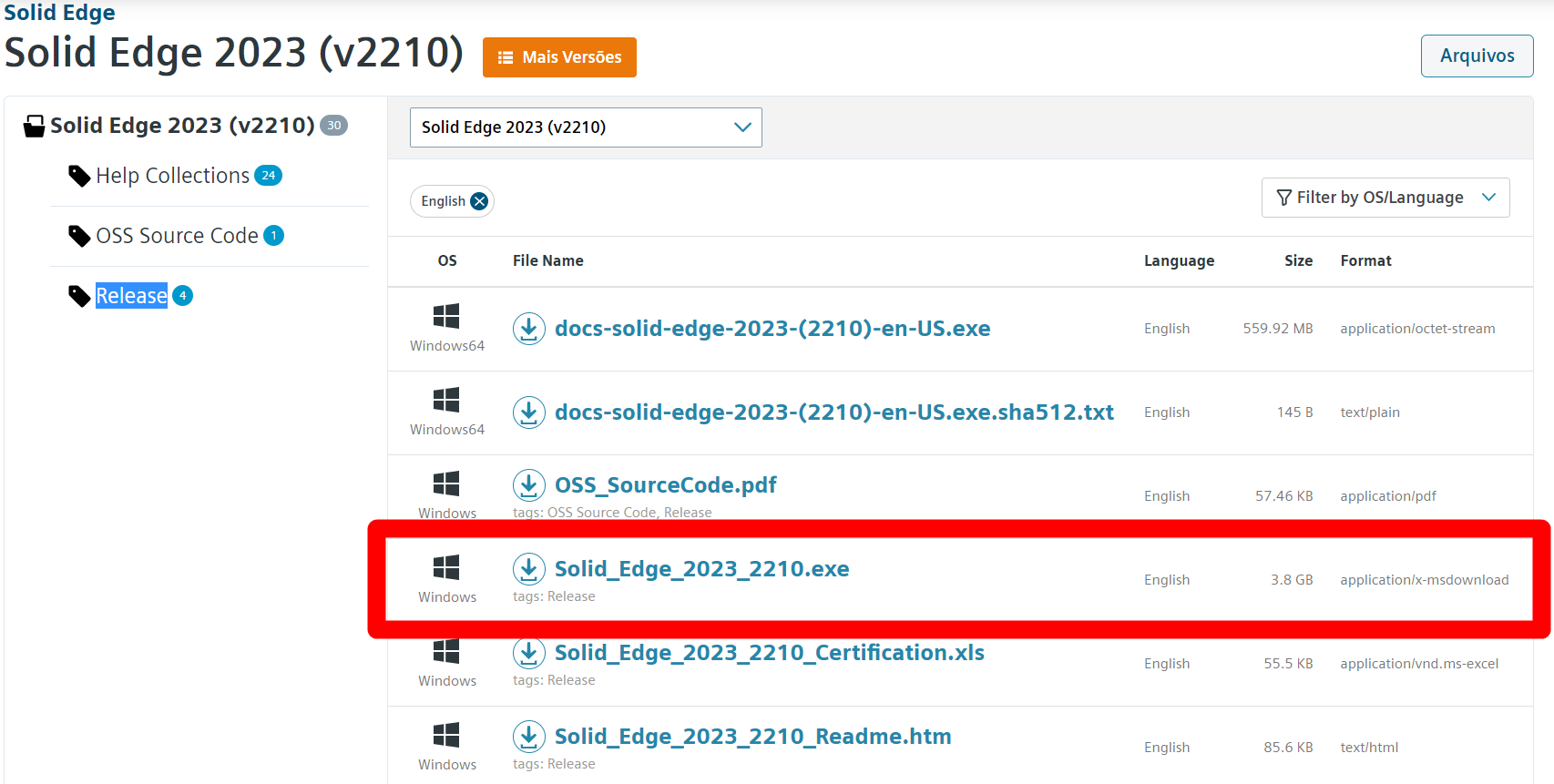Screen dimensions: 1554x784
Task: Select OSS Source Code category in sidebar
Action: tap(178, 236)
